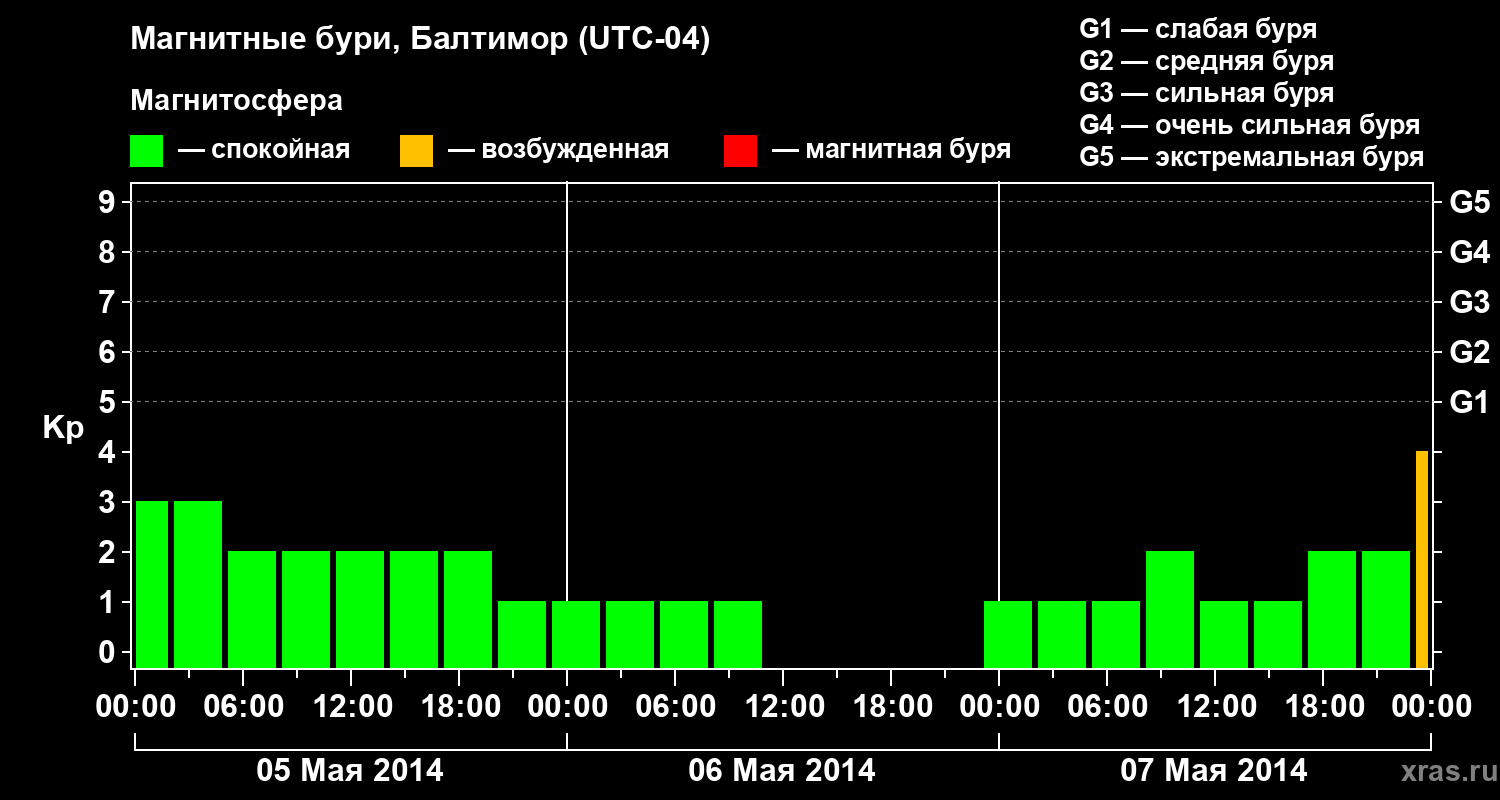Screen dimensions: 1500x800
Task: Click the right-axis 'G3' label
Action: tap(1469, 302)
